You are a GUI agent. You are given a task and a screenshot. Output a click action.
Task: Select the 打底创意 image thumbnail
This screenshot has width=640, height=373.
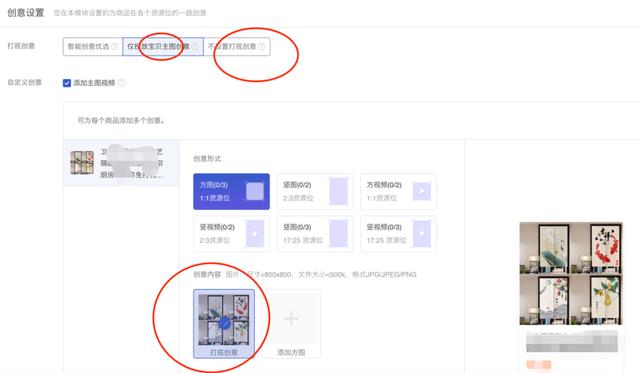pos(224,324)
